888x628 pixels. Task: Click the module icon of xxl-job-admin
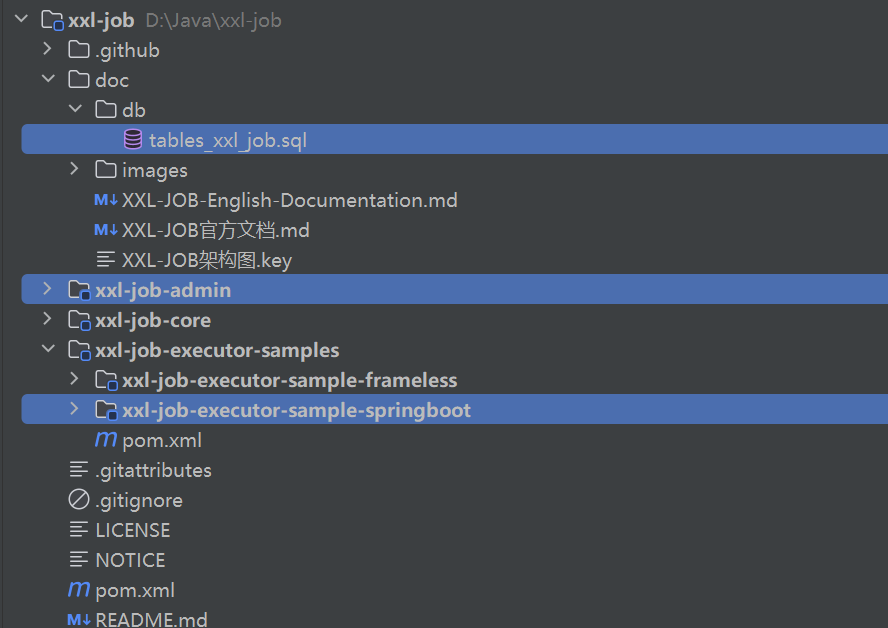[78, 289]
